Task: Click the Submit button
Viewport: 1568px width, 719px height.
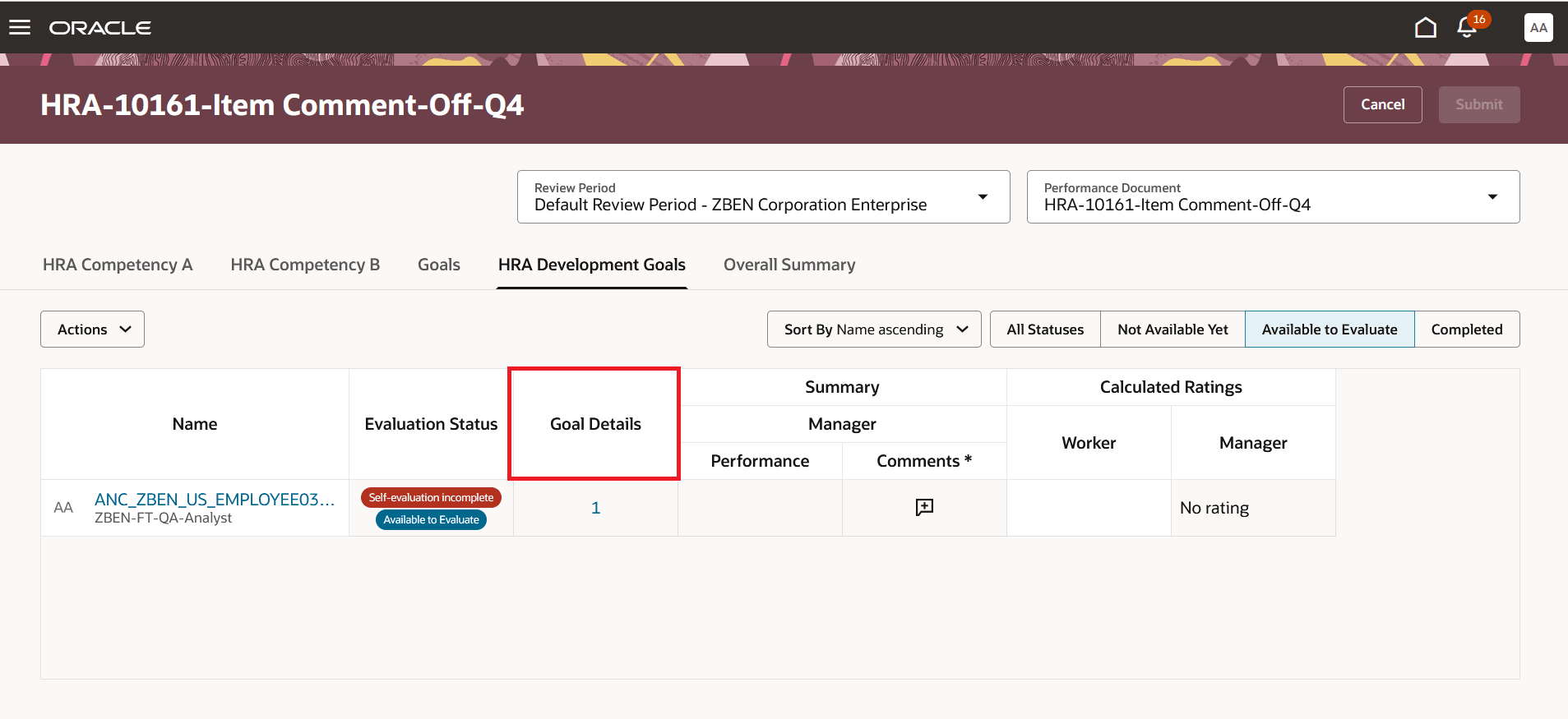Action: [x=1478, y=104]
